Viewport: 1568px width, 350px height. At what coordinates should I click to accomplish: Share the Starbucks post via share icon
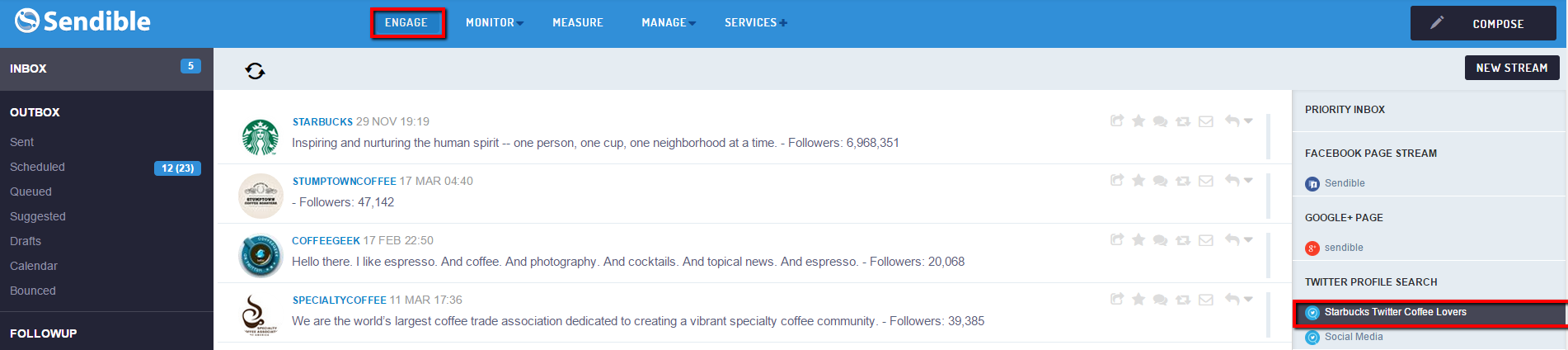[1117, 121]
